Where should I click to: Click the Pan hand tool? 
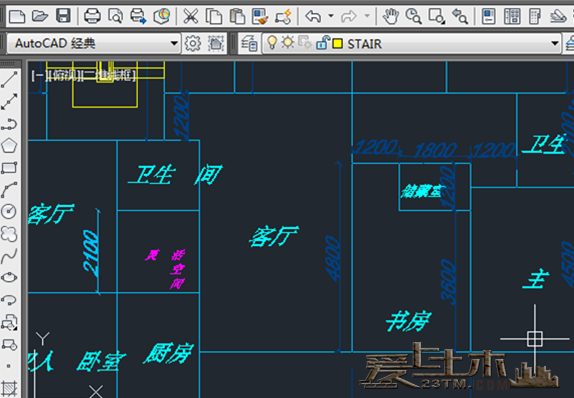pyautogui.click(x=391, y=16)
